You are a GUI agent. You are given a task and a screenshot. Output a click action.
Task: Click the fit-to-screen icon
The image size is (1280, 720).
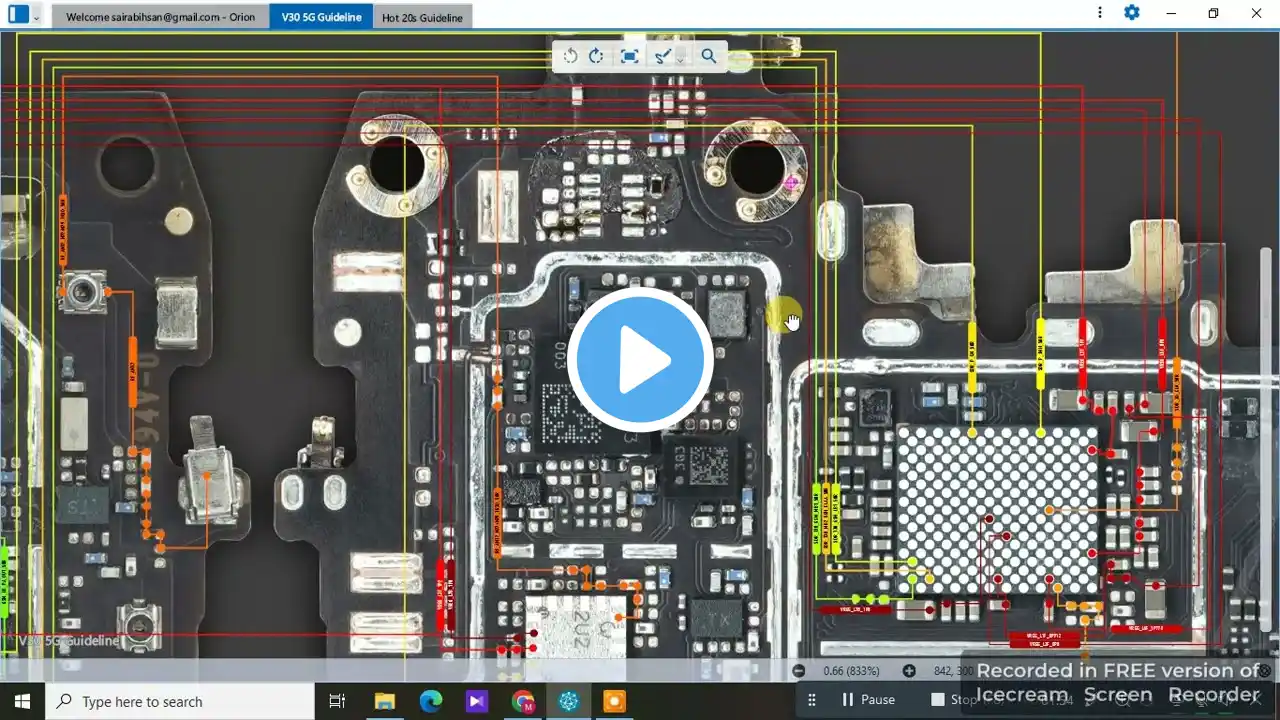coord(629,56)
